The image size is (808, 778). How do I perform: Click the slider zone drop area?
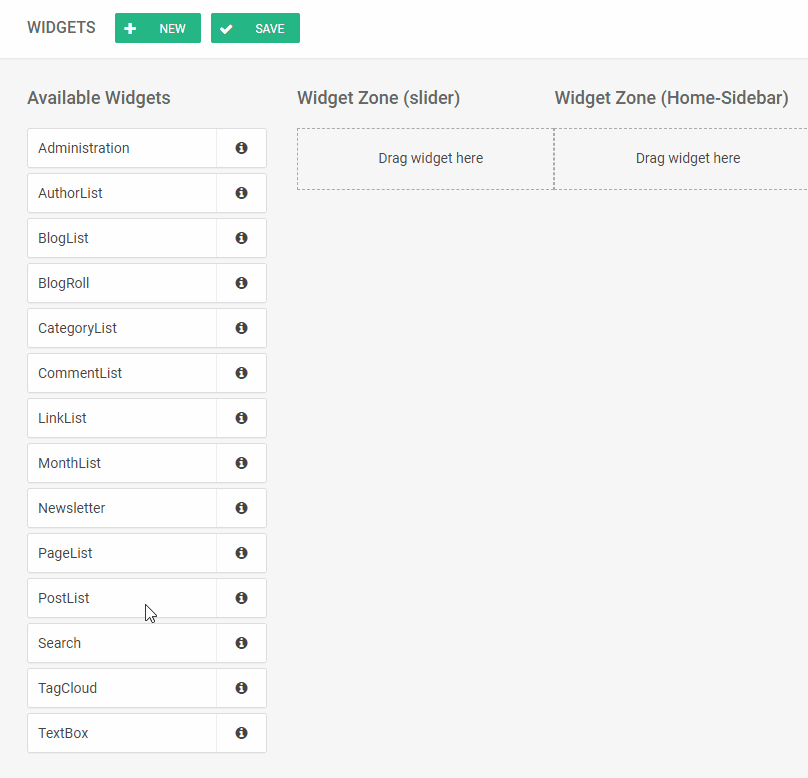pyautogui.click(x=426, y=159)
